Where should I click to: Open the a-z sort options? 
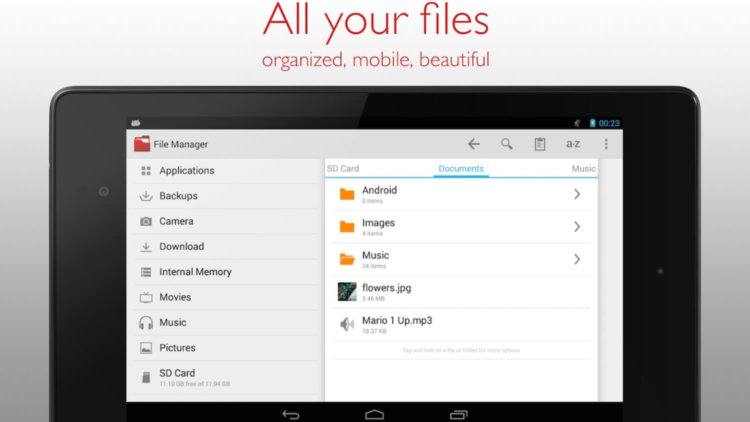(x=573, y=144)
